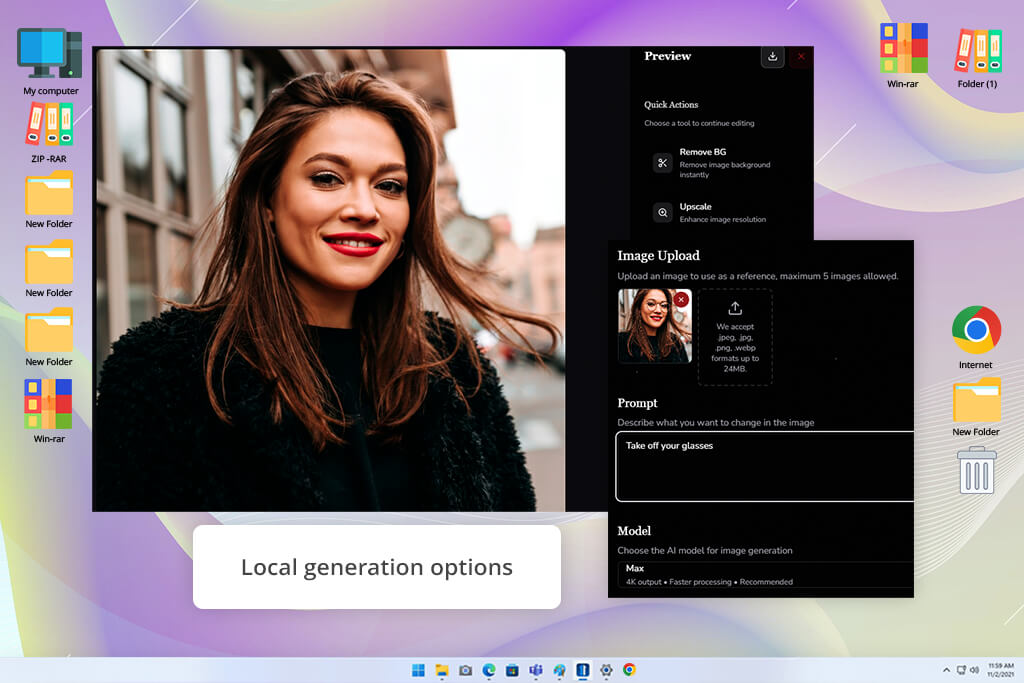
Task: Launch the Internet Chrome desktop shortcut
Action: (976, 338)
